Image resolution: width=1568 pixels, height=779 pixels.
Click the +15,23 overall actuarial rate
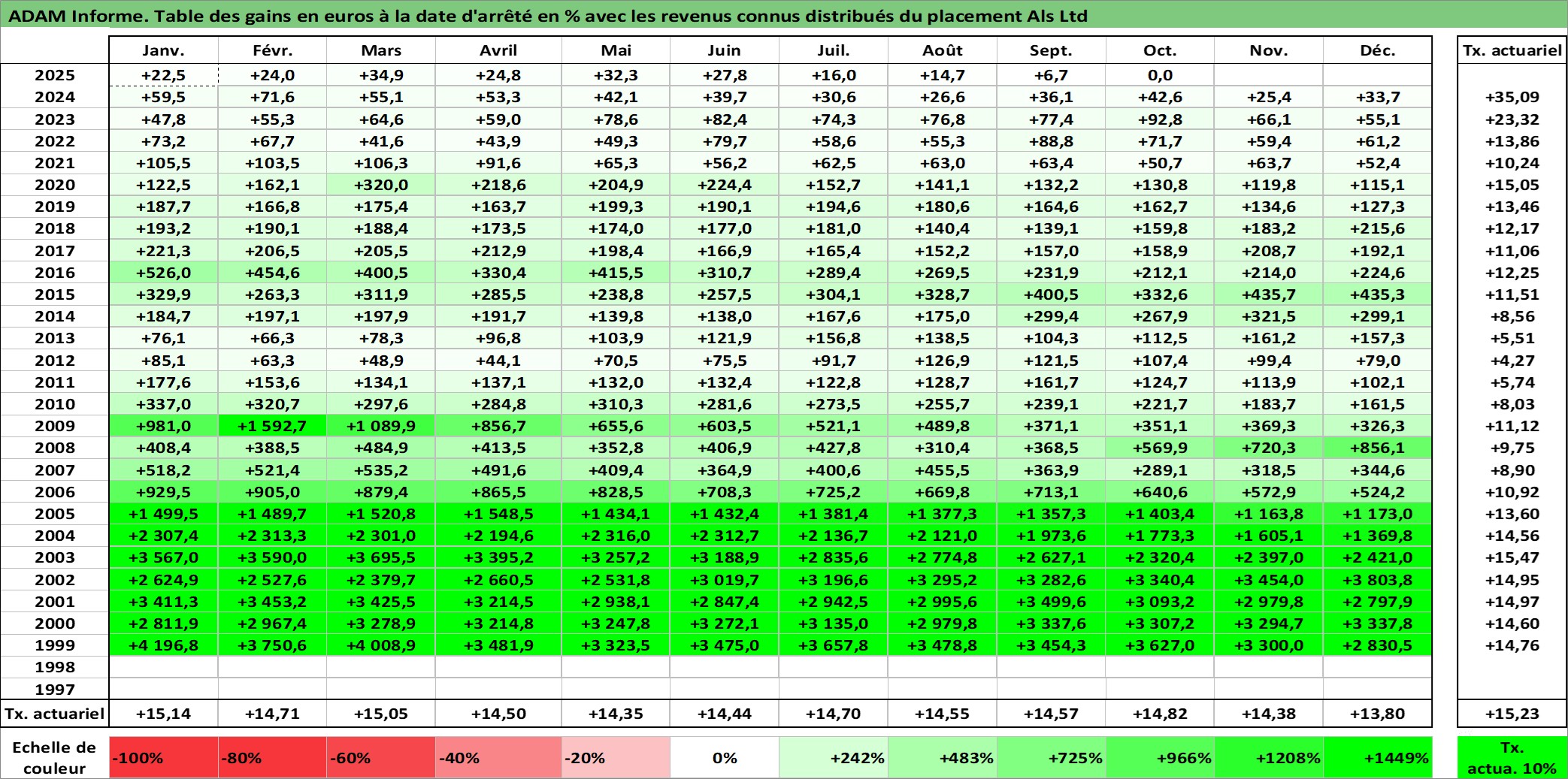(x=1512, y=714)
